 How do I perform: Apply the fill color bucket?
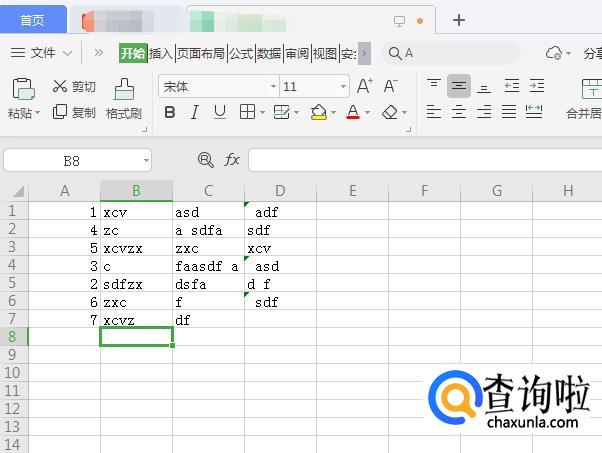point(319,112)
